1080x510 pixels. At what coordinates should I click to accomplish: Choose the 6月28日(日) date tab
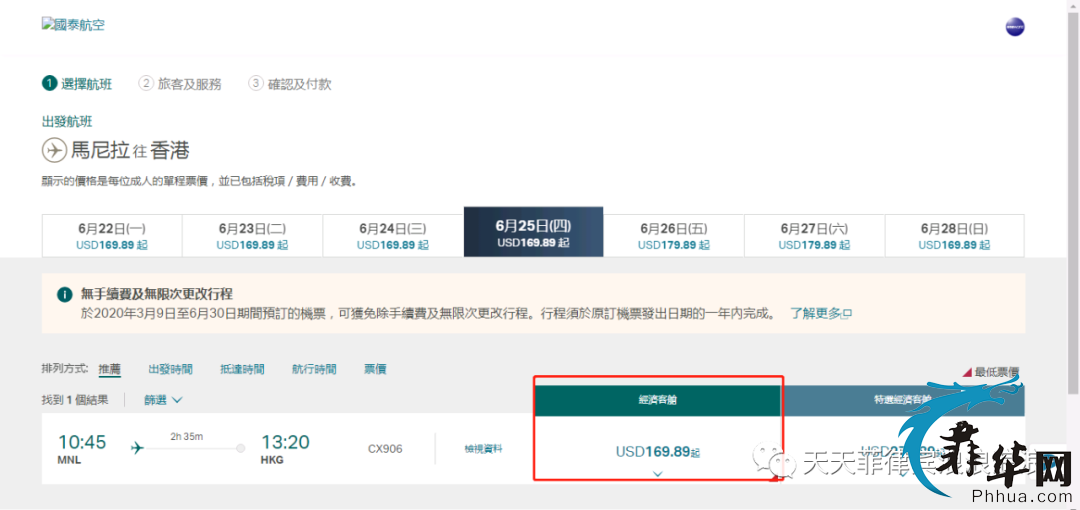[955, 236]
